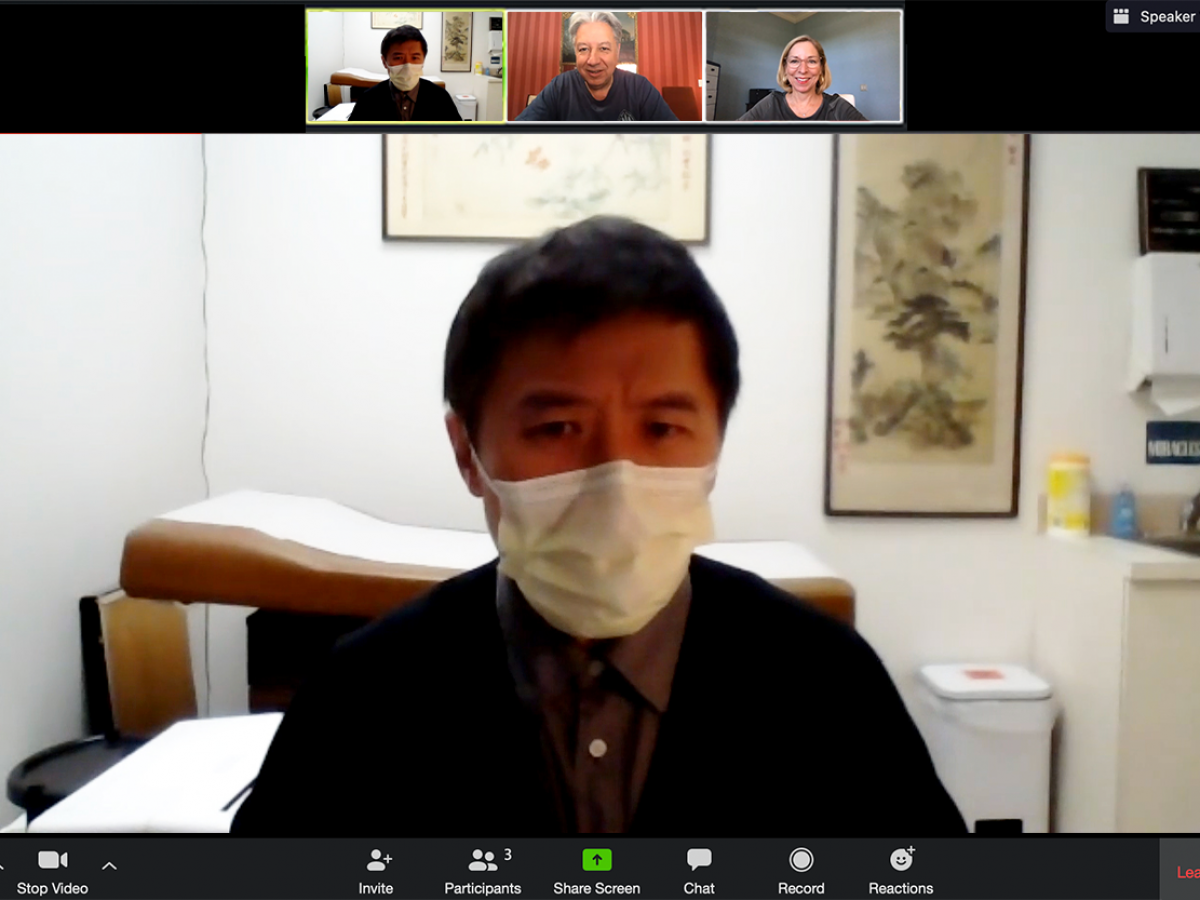
Task: Toggle recording with the Record label
Action: [x=801, y=888]
